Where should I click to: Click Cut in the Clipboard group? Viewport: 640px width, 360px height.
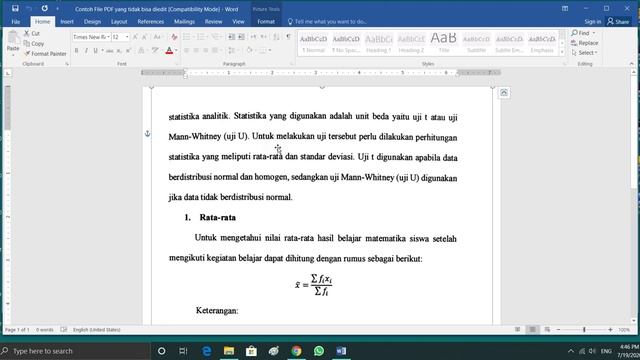click(x=32, y=33)
